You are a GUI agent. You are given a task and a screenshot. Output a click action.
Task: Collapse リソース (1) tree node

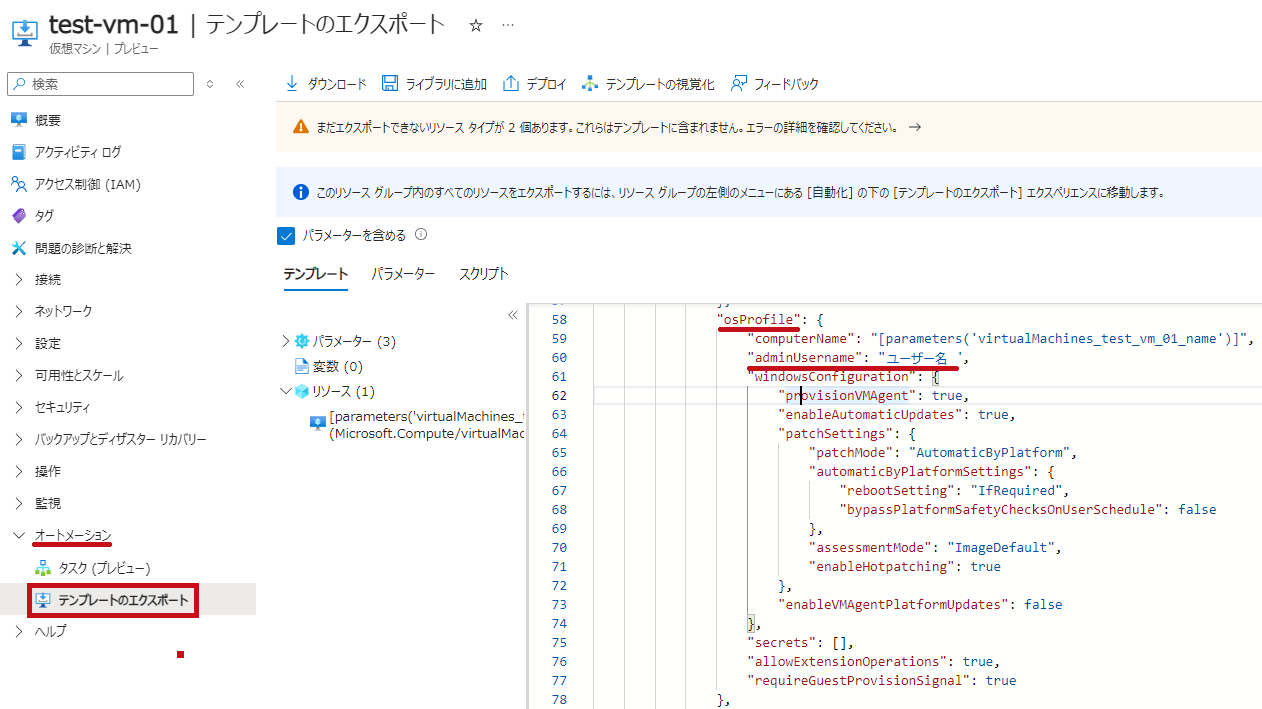click(286, 391)
